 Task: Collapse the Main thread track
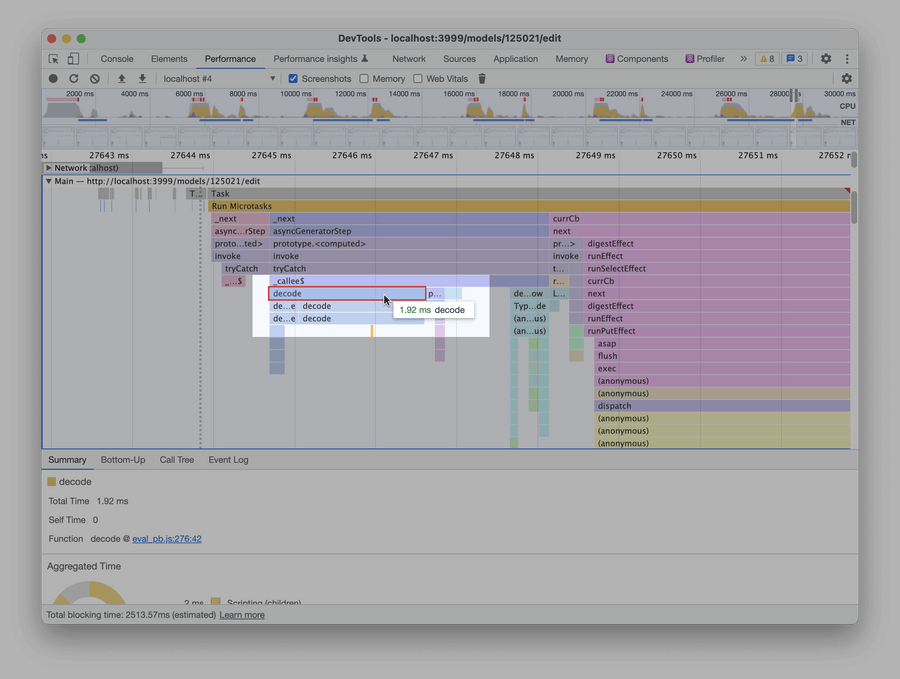(x=49, y=181)
